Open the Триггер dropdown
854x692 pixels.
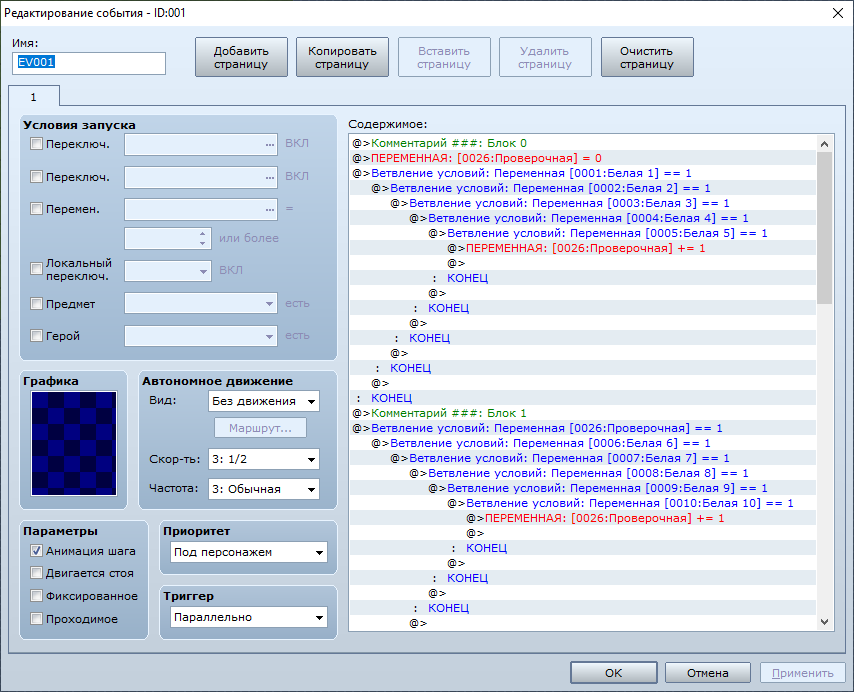point(249,617)
